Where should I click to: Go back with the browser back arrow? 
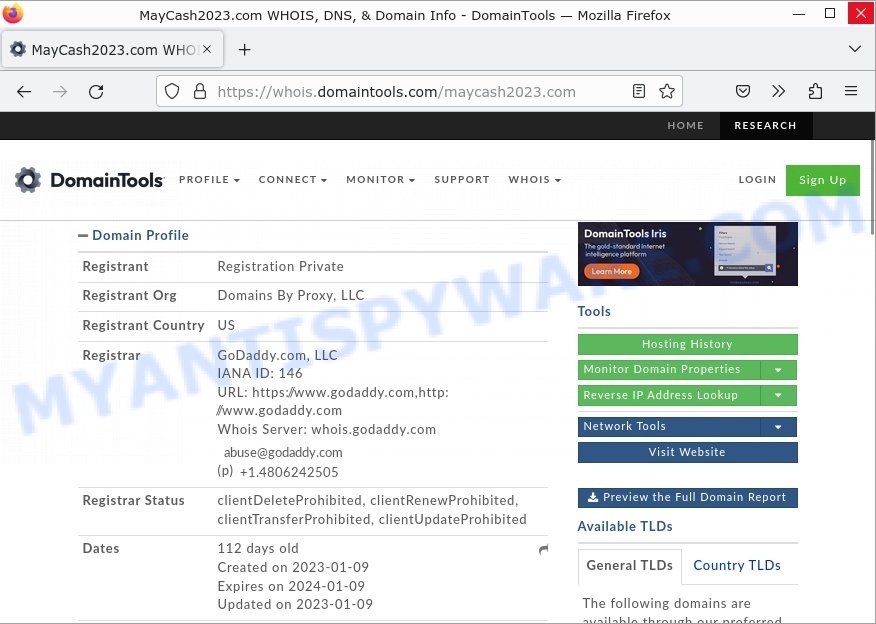click(x=24, y=92)
